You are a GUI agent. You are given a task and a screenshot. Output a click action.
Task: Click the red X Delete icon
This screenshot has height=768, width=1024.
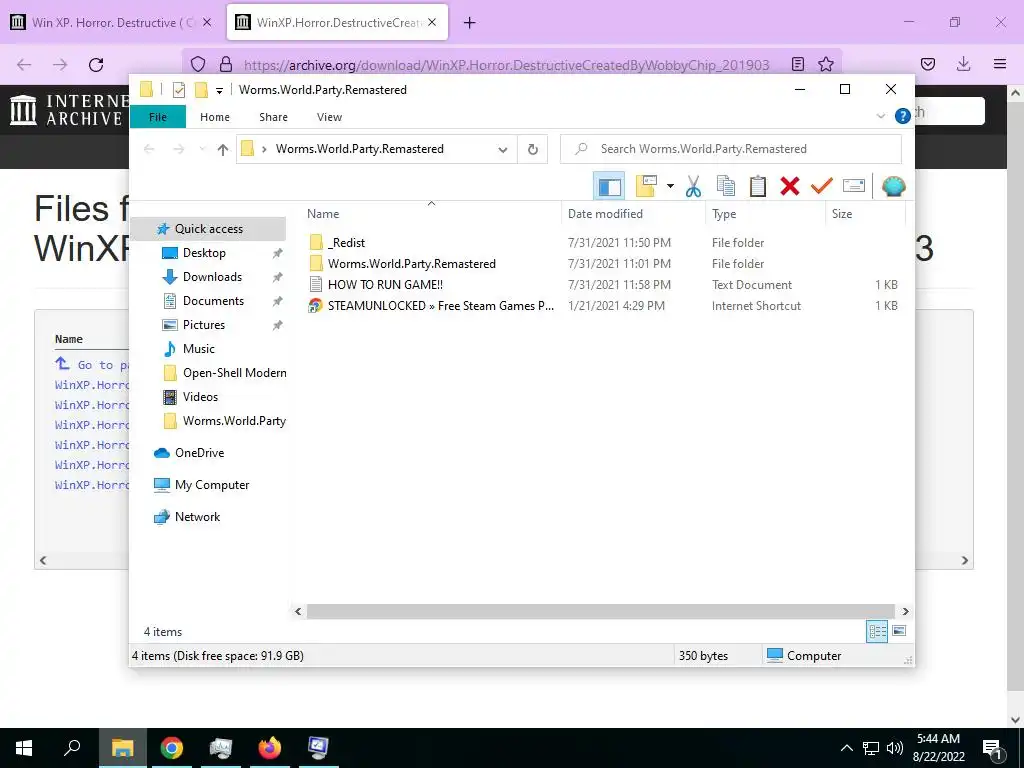(790, 187)
